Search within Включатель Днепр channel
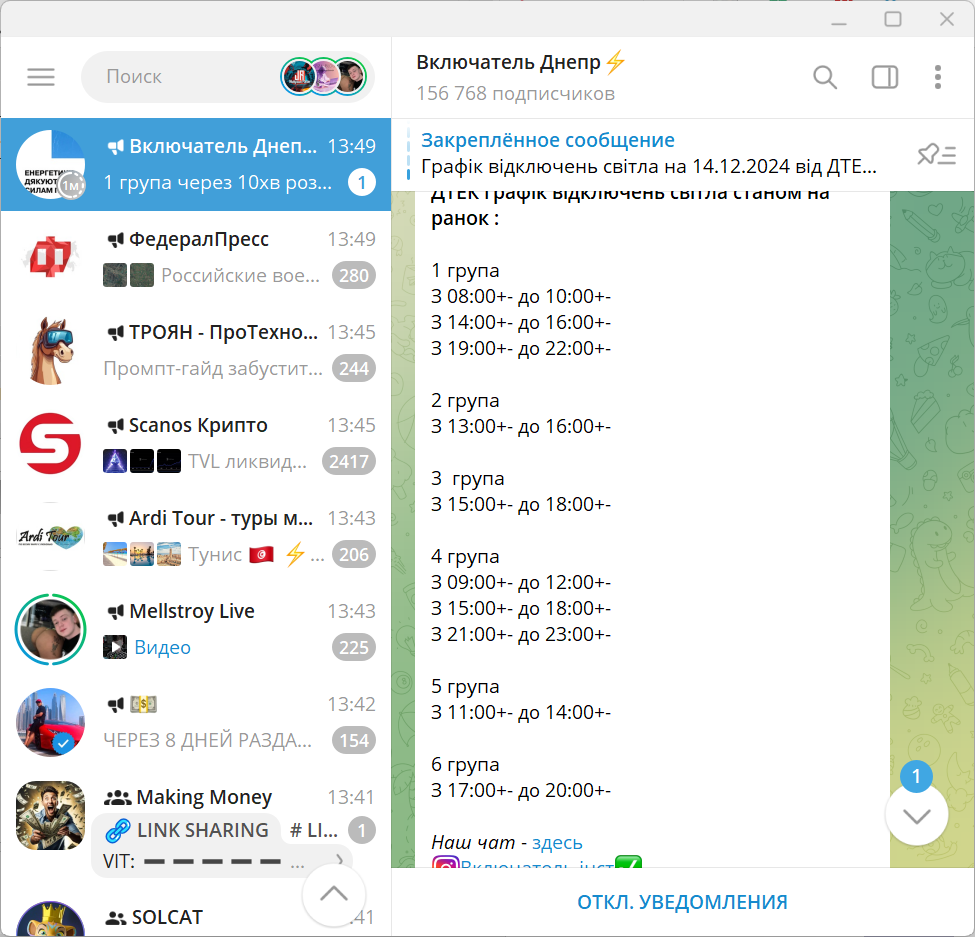The image size is (975, 937). click(x=825, y=77)
